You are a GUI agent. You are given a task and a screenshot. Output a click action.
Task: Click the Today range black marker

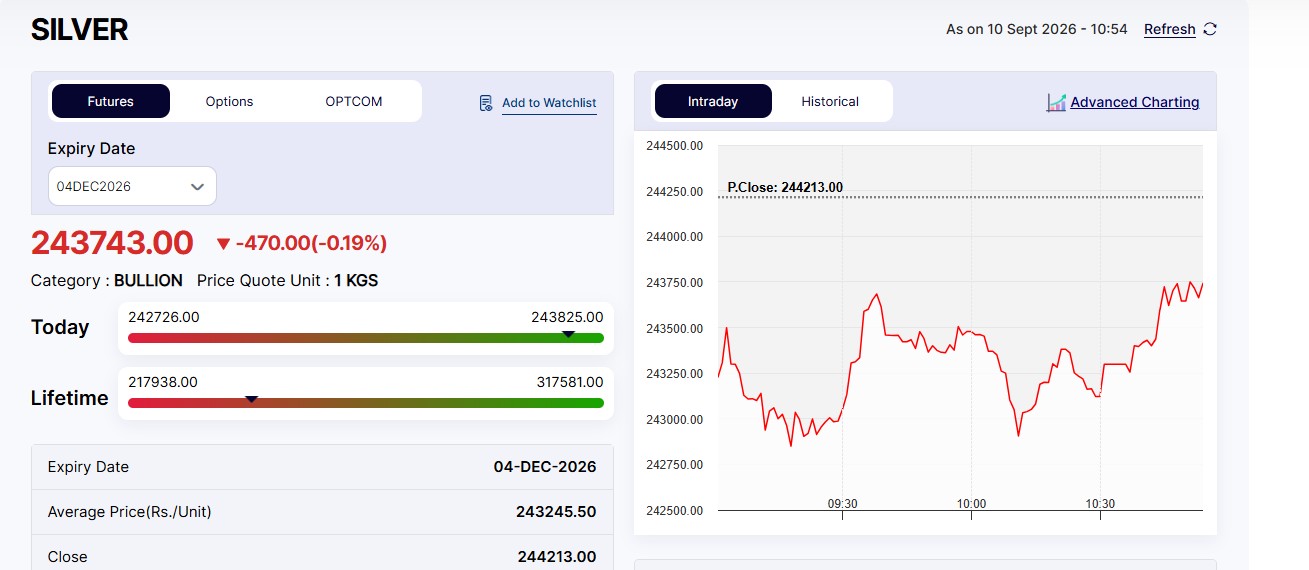point(568,334)
